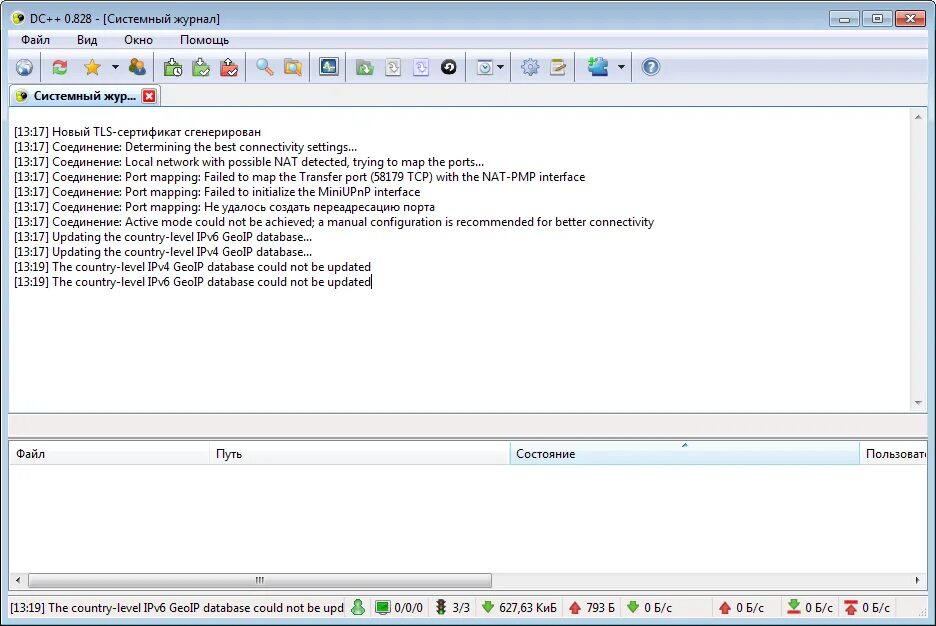This screenshot has width=936, height=626.
Task: Click 'Updating the country-level IPv6 GeoIP database...'
Action: 163,237
